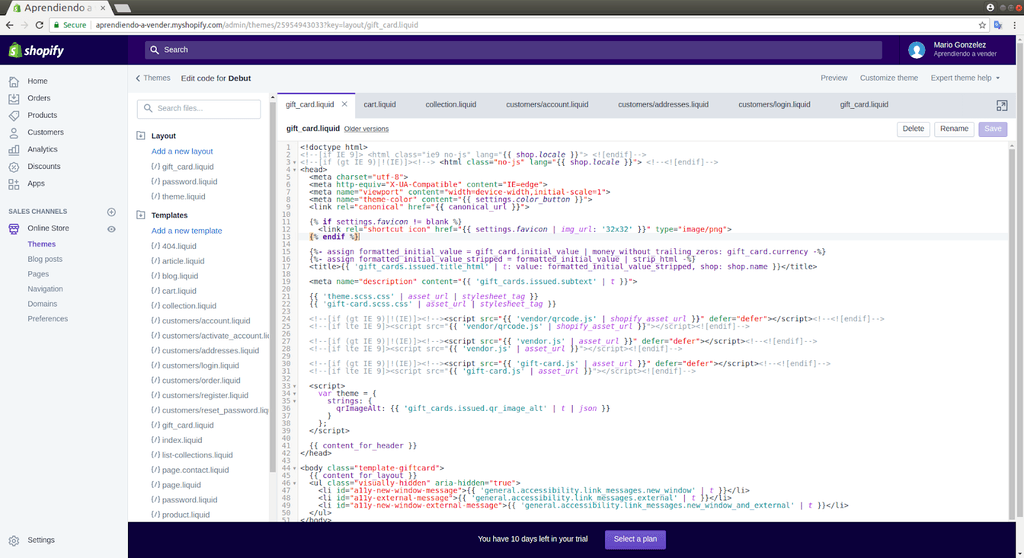This screenshot has height=558, width=1024.
Task: Go to Blog posts menu
Action: 45,259
